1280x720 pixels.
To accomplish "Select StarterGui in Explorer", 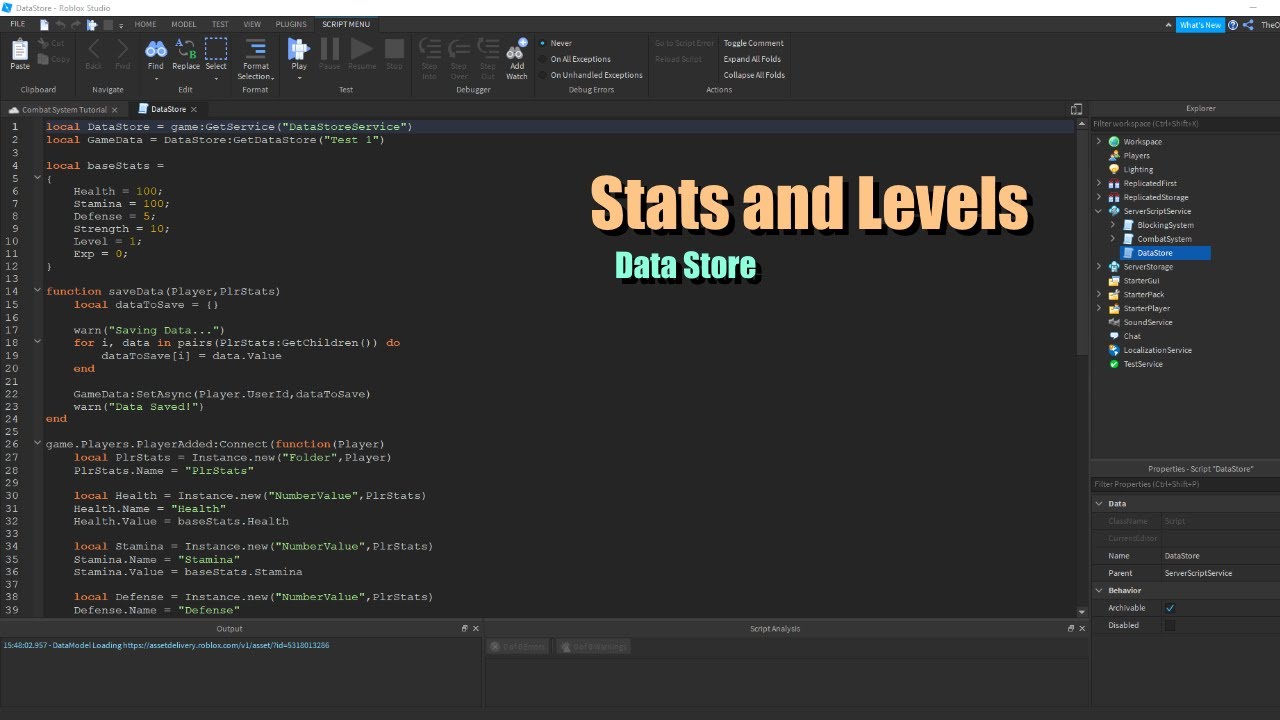I will point(1141,281).
